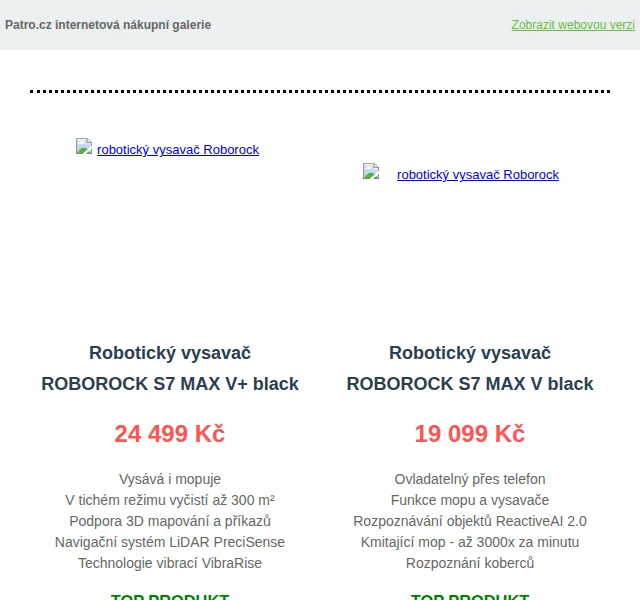The width and height of the screenshot is (640, 600).
Task: Click 'Podpora 3D mapování a příkazů'
Action: pos(170,521)
